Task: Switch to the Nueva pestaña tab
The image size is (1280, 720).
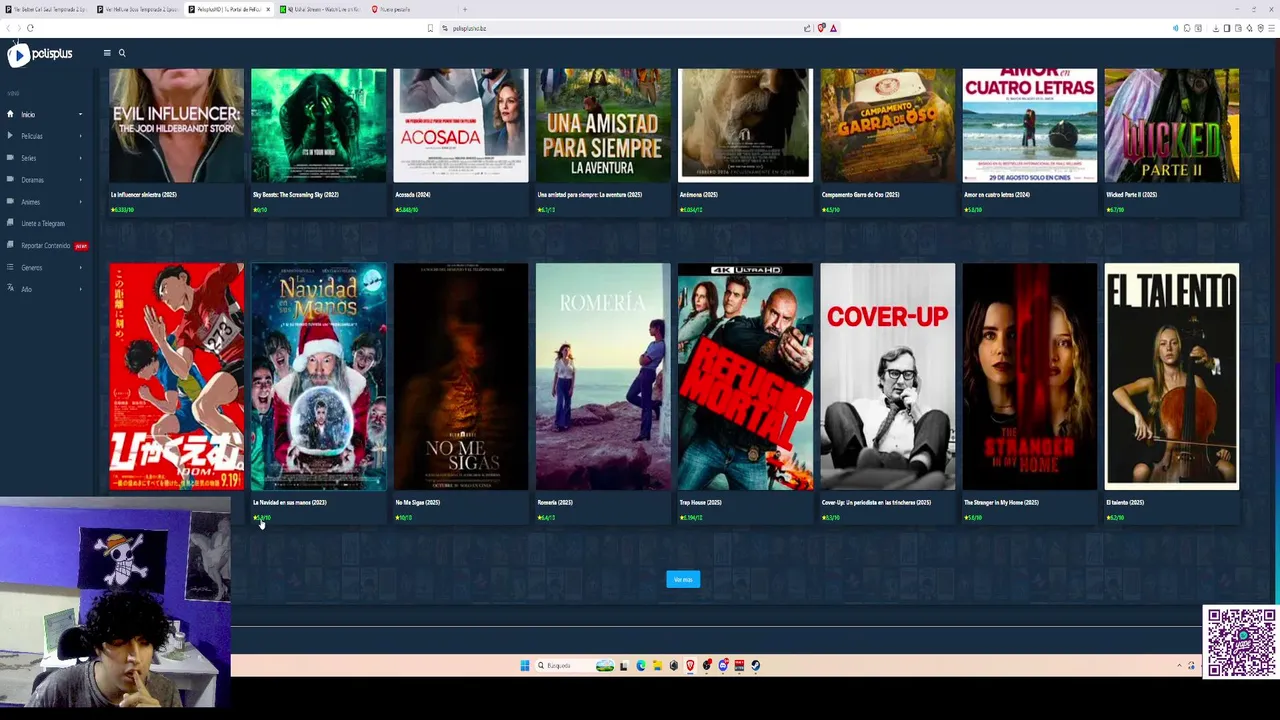Action: click(411, 9)
